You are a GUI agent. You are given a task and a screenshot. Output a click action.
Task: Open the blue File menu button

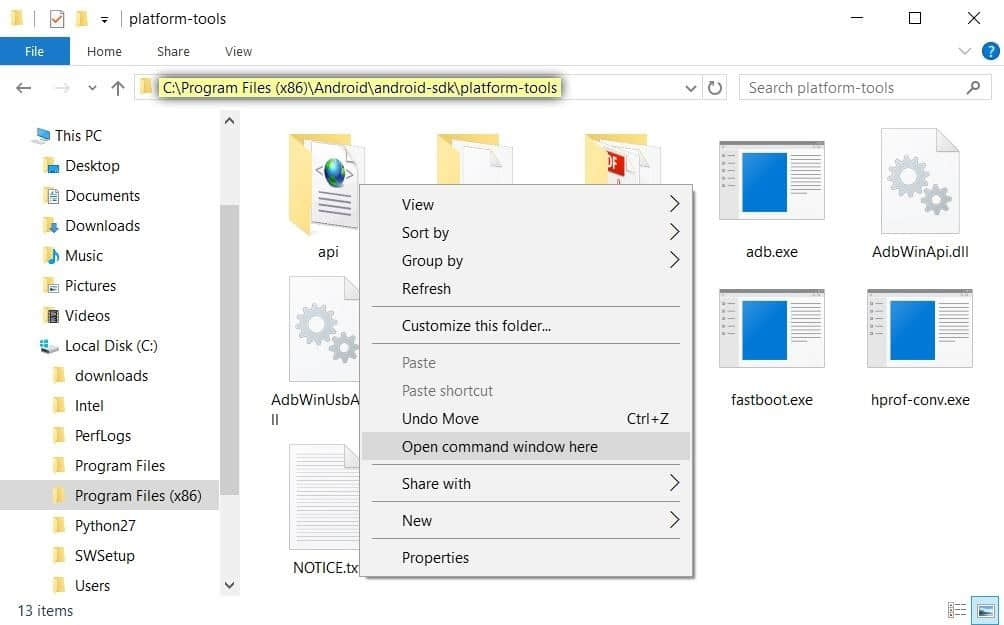point(34,51)
